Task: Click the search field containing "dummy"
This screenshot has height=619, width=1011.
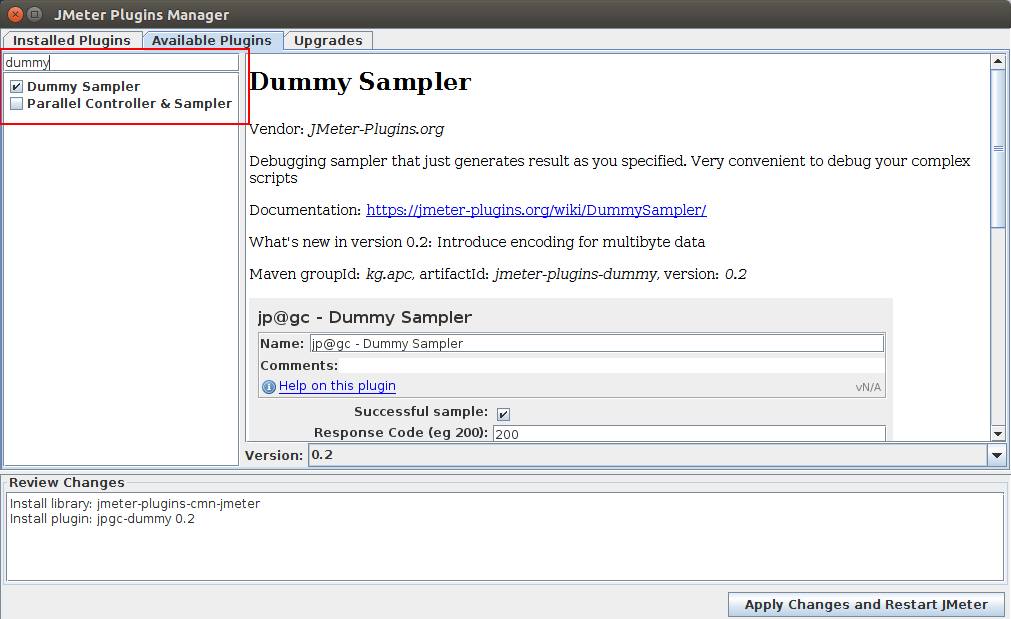Action: (x=120, y=61)
